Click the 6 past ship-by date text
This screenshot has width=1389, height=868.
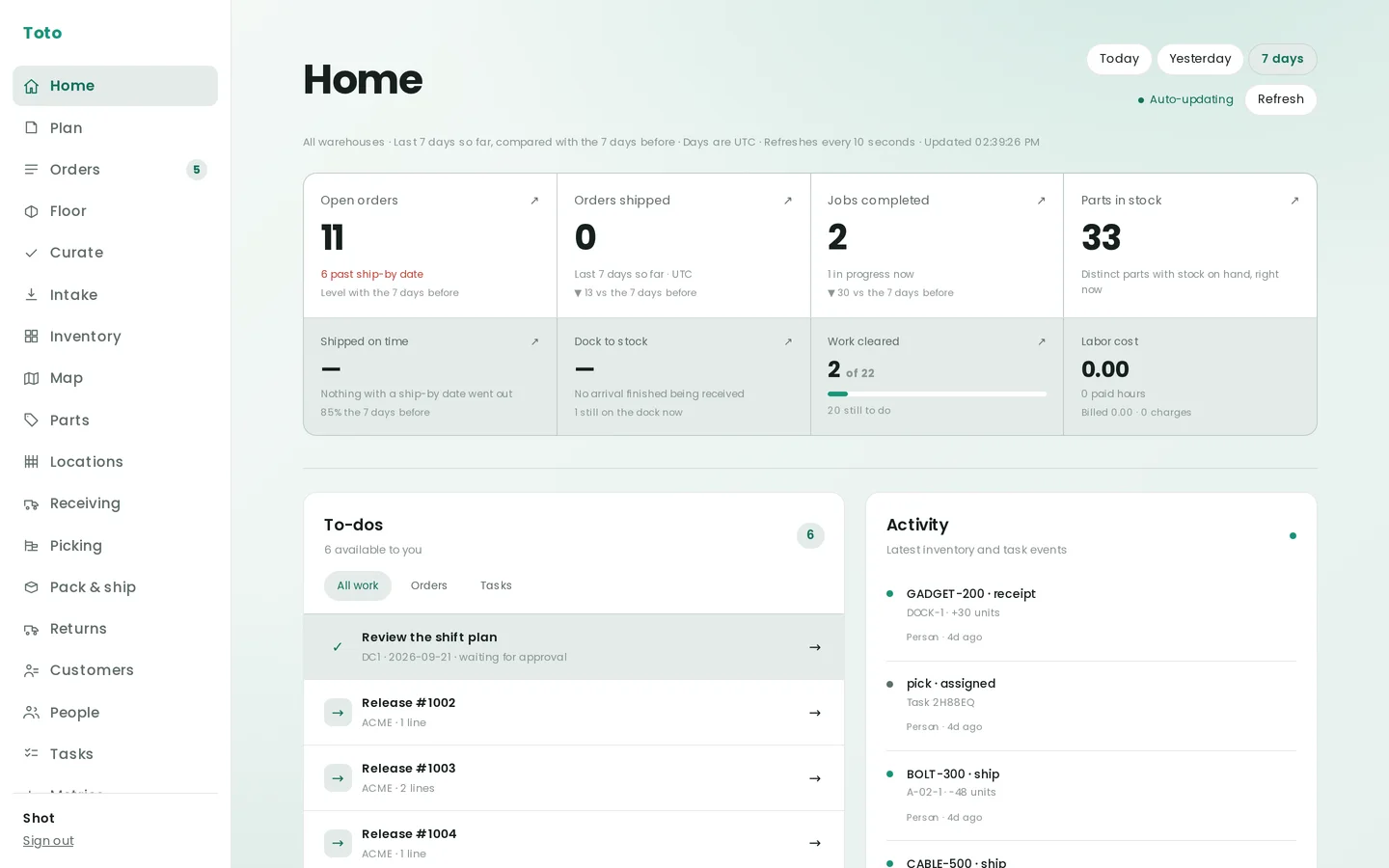pos(371,274)
